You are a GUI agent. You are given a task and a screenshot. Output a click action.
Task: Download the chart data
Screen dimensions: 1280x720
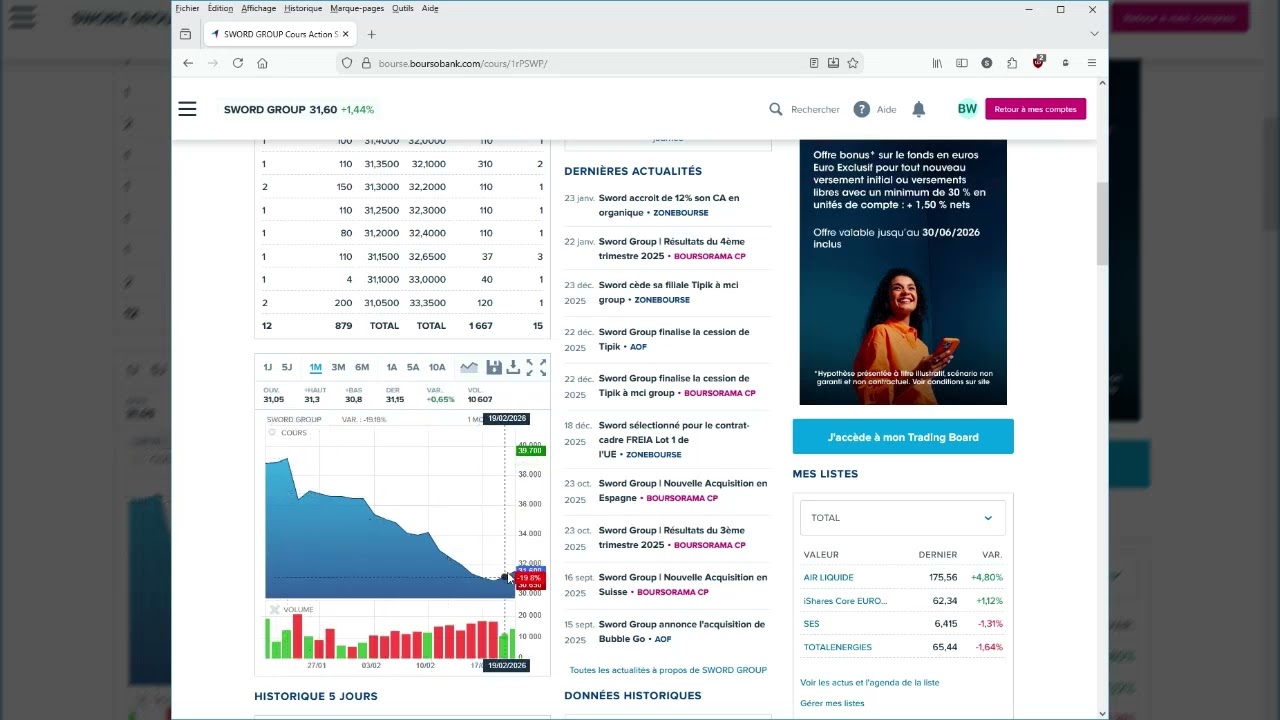click(513, 367)
